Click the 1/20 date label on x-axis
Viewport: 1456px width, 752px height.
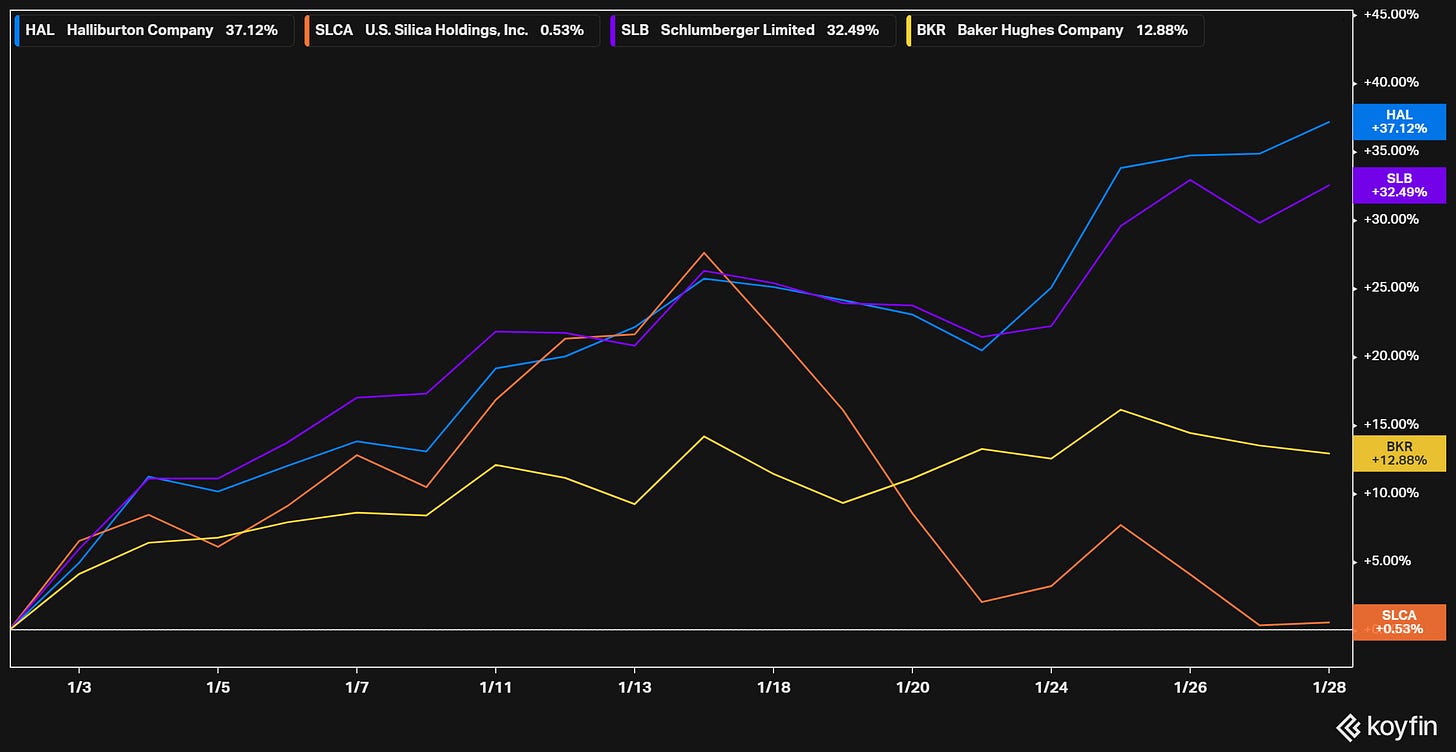pyautogui.click(x=912, y=686)
